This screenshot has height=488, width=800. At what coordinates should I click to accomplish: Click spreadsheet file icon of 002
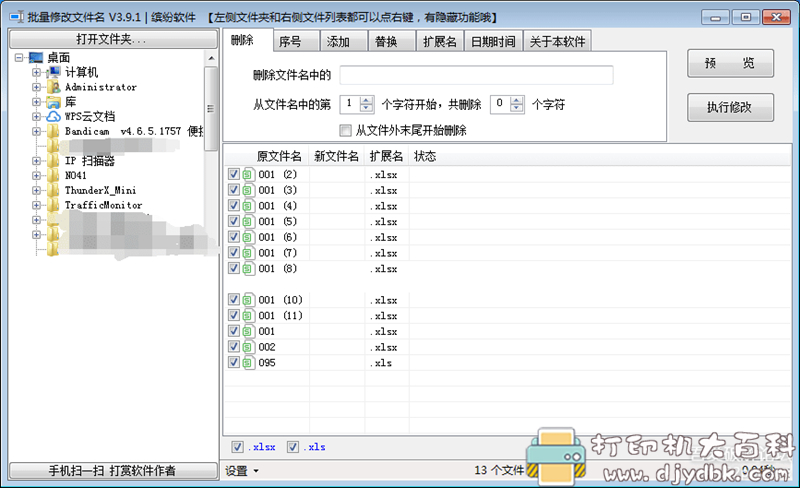[x=248, y=347]
